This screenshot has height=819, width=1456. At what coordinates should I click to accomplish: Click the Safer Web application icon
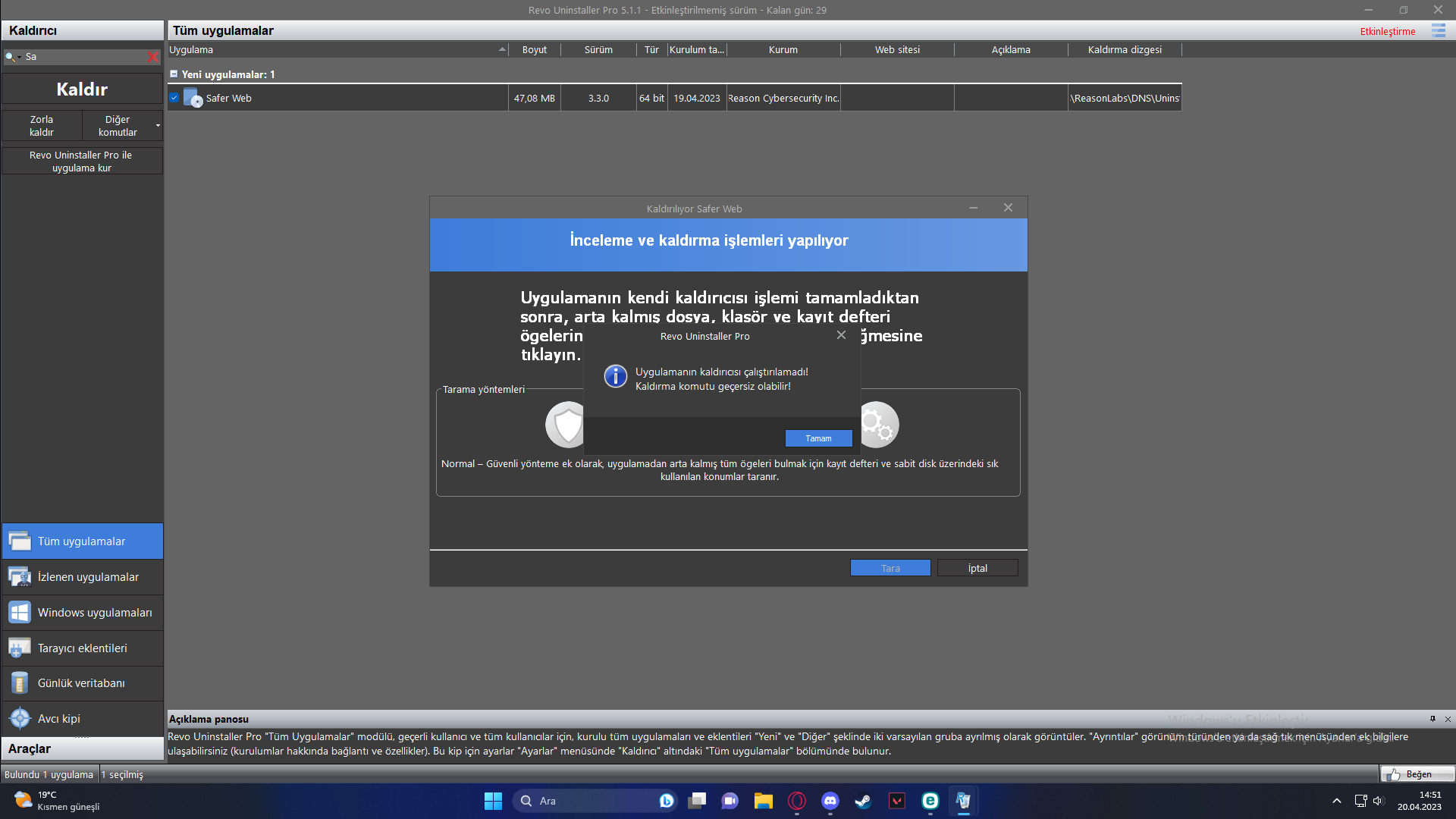[193, 98]
